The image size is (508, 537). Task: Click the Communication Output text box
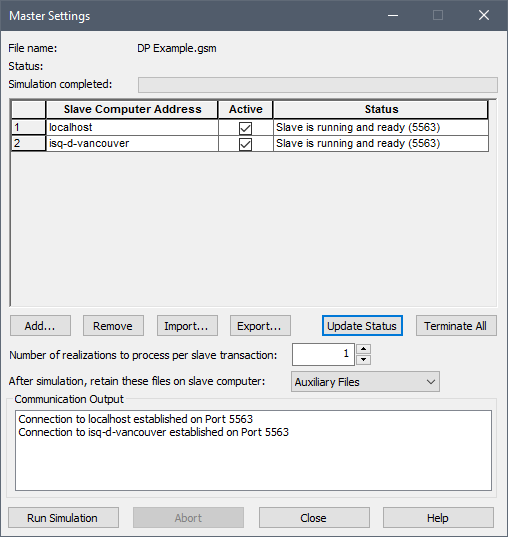click(253, 450)
